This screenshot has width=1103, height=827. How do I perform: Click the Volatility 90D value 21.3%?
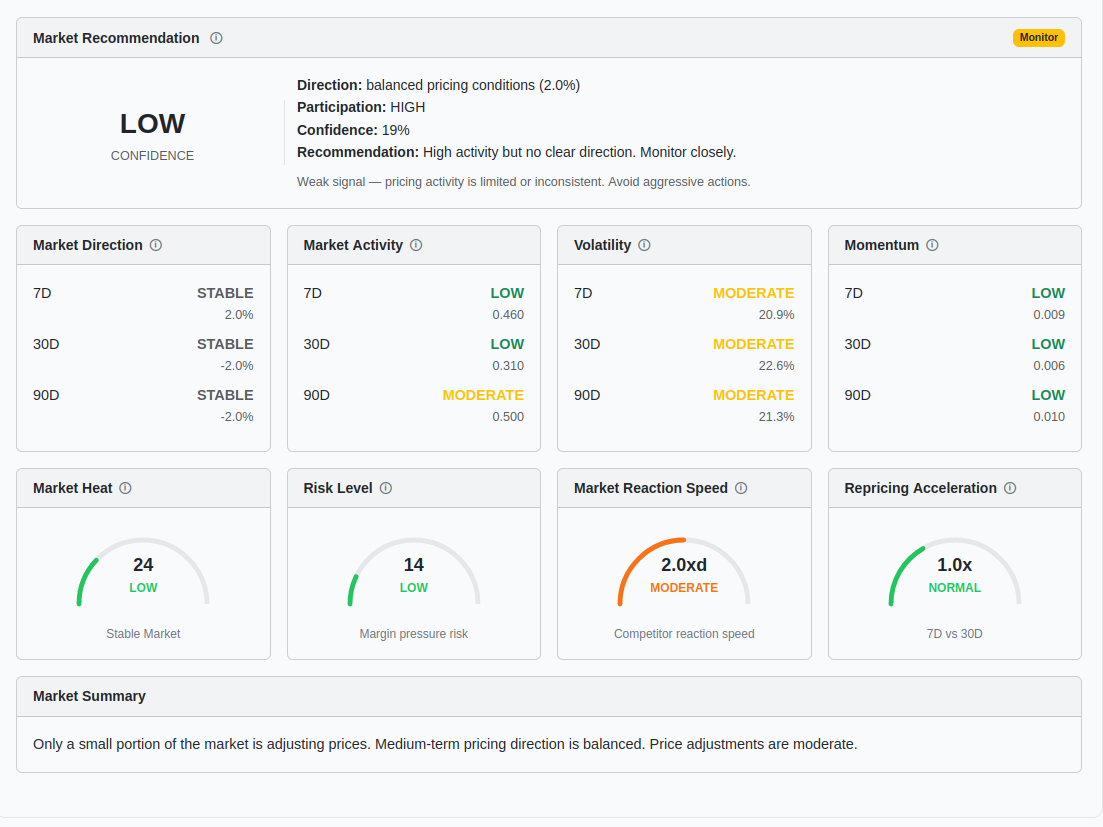click(x=777, y=417)
